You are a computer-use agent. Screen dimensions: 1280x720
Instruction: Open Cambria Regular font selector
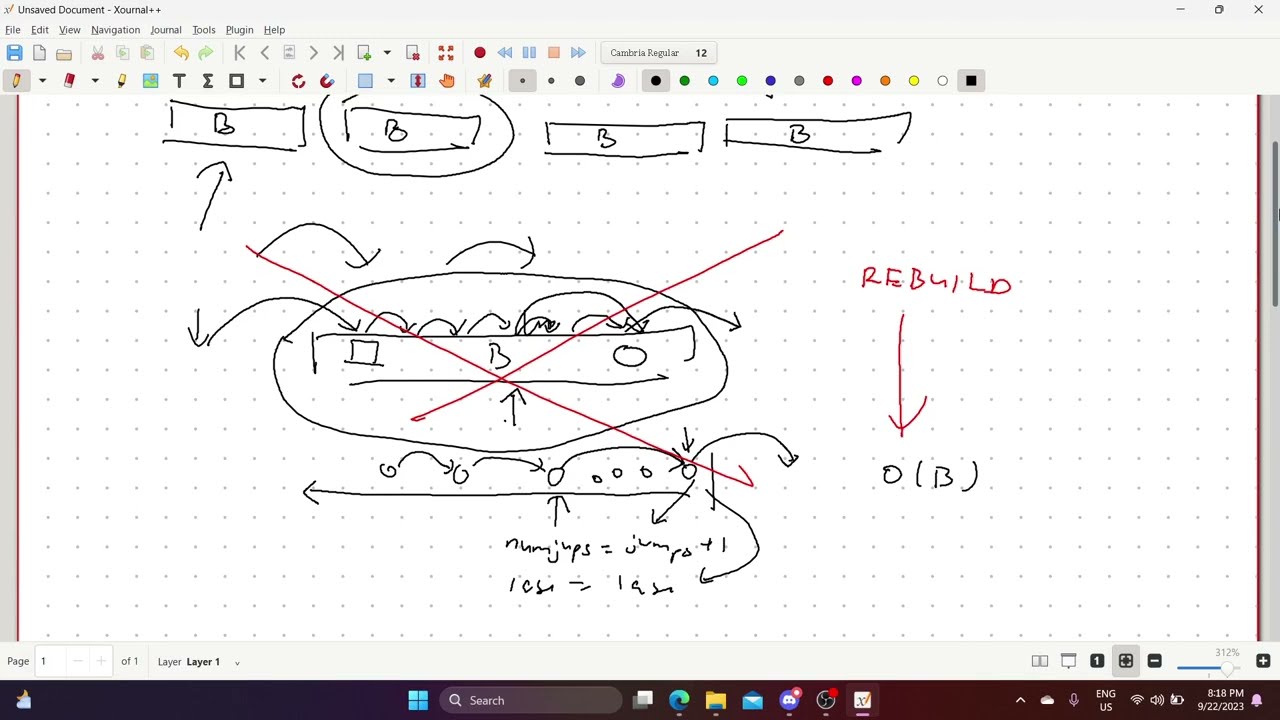click(x=659, y=53)
